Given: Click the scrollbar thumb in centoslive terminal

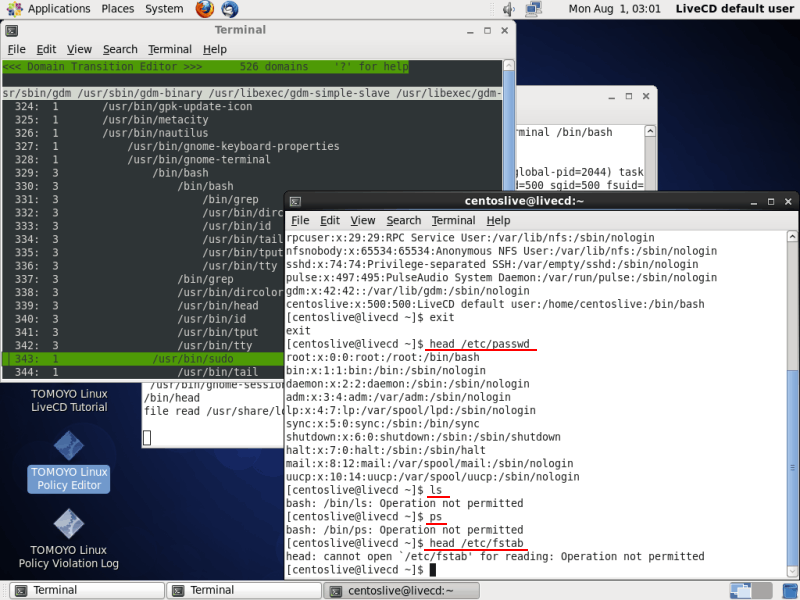Looking at the screenshot, I should tap(792, 467).
